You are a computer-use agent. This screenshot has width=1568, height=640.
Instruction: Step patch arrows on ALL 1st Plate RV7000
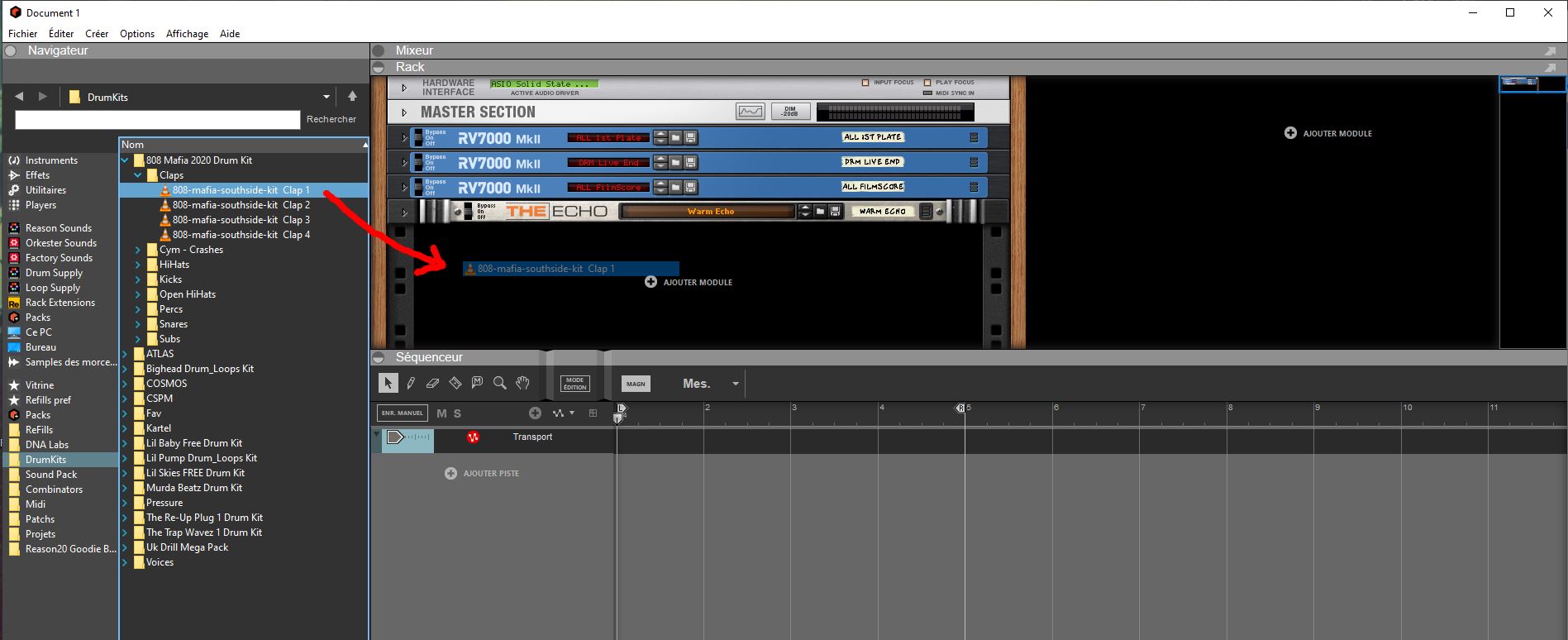tap(660, 137)
